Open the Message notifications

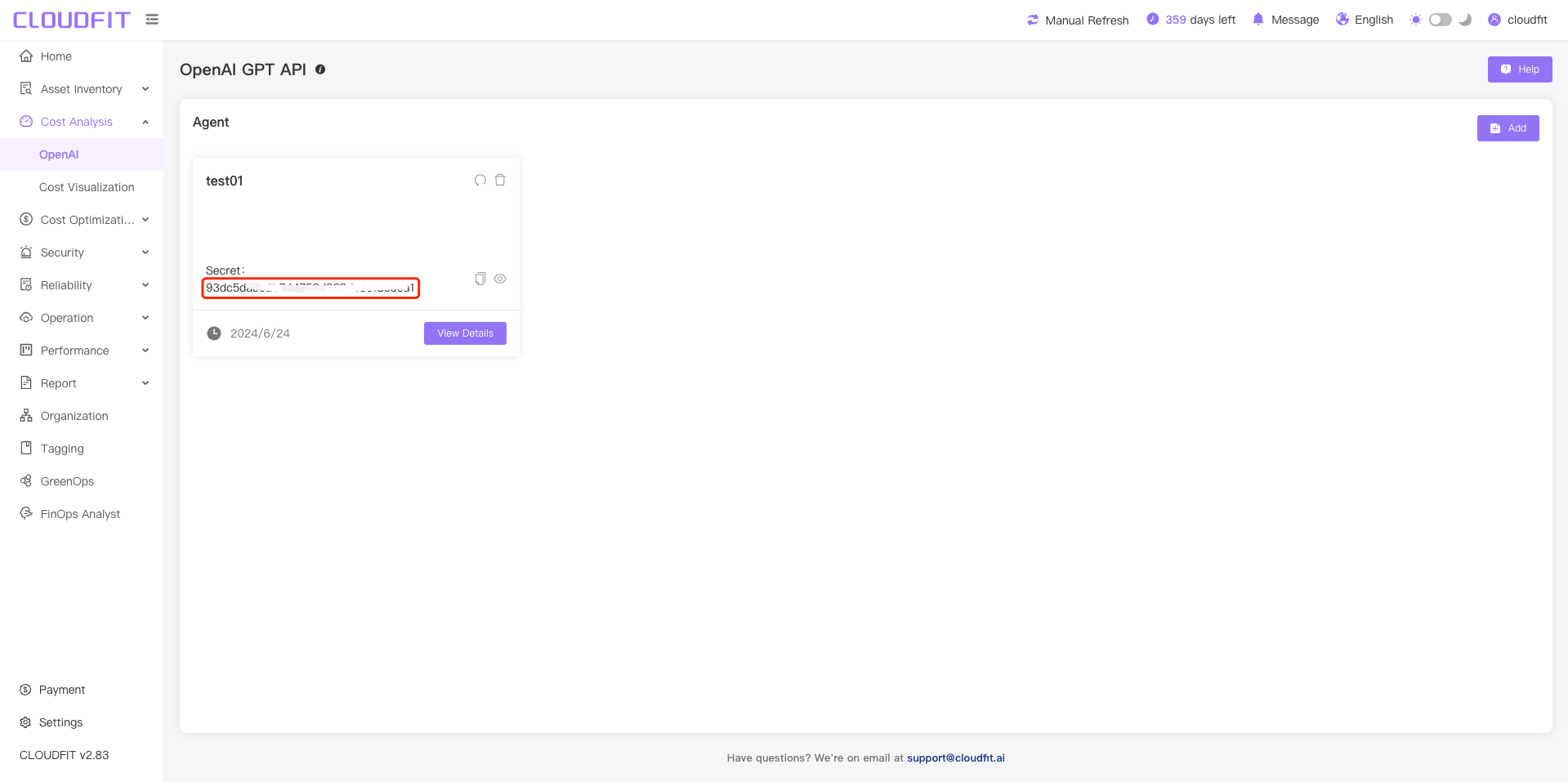pyautogui.click(x=1295, y=20)
